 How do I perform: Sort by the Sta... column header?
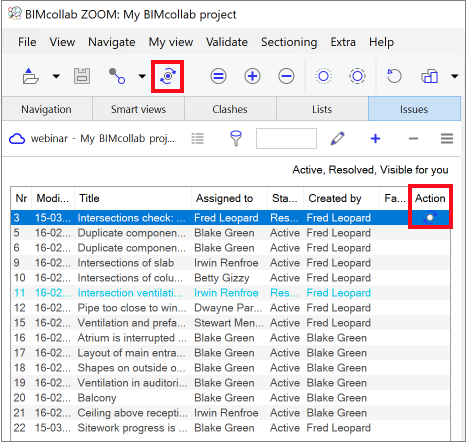tap(285, 198)
